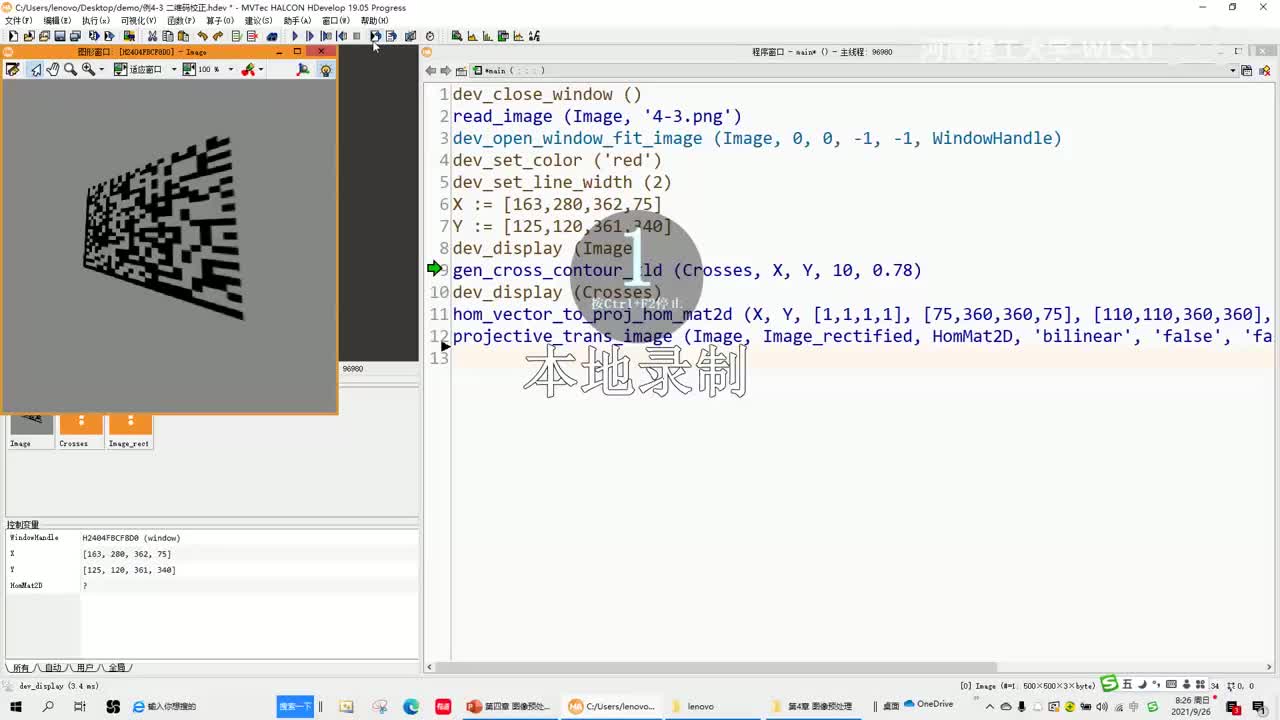Click the open program folder icon

pos(29,36)
